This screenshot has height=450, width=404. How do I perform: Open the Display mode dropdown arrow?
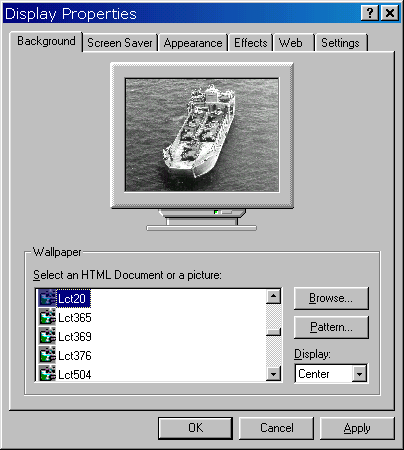pos(359,374)
